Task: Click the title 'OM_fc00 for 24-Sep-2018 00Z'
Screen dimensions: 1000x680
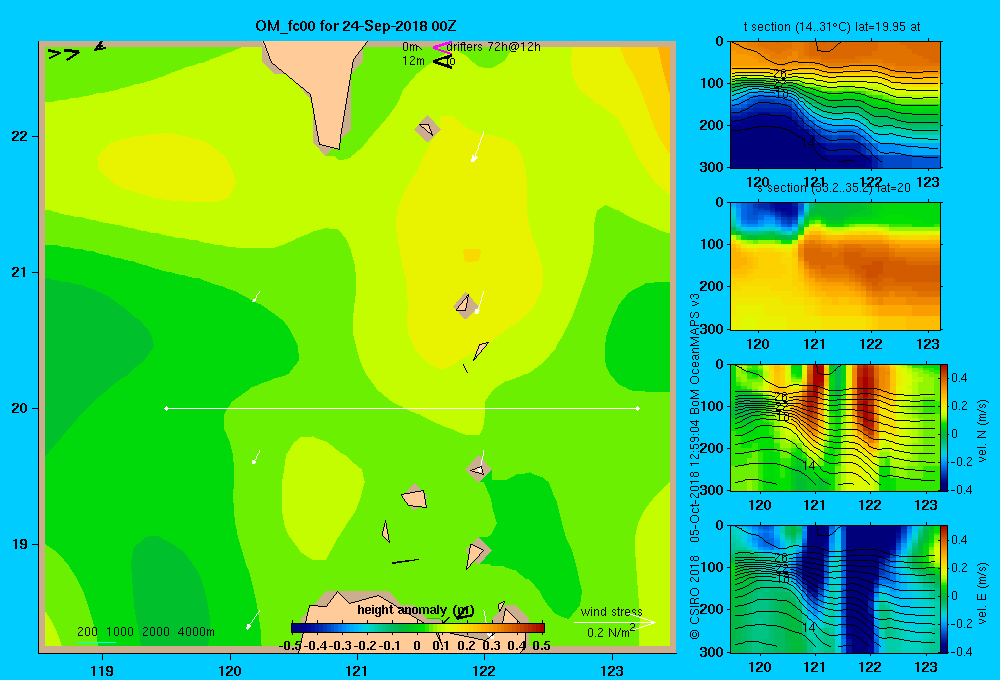Action: (356, 26)
